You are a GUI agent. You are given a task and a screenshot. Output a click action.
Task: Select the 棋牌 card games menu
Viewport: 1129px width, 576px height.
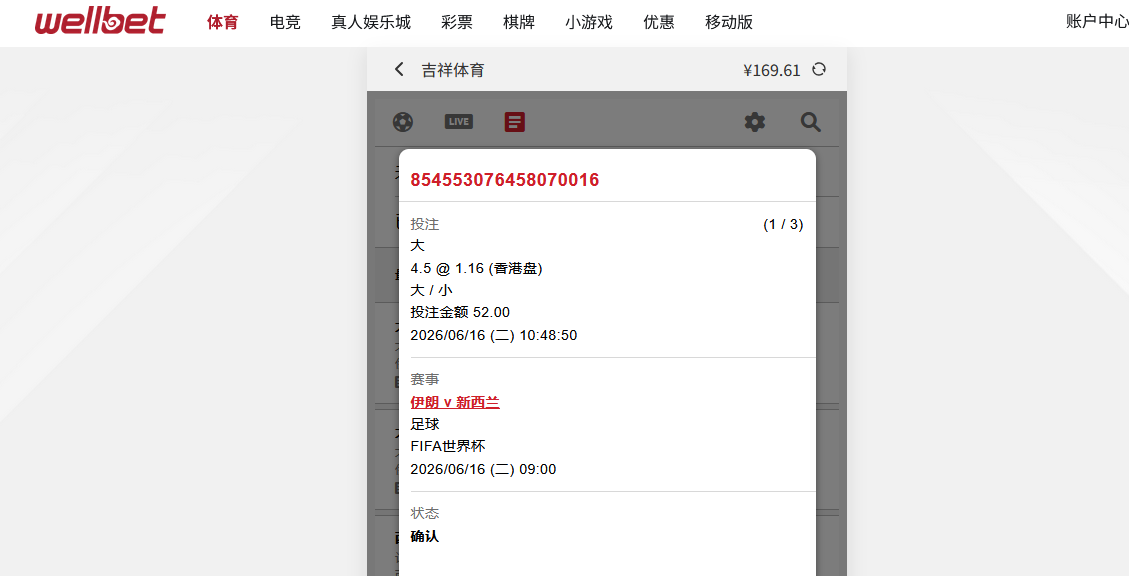[519, 22]
